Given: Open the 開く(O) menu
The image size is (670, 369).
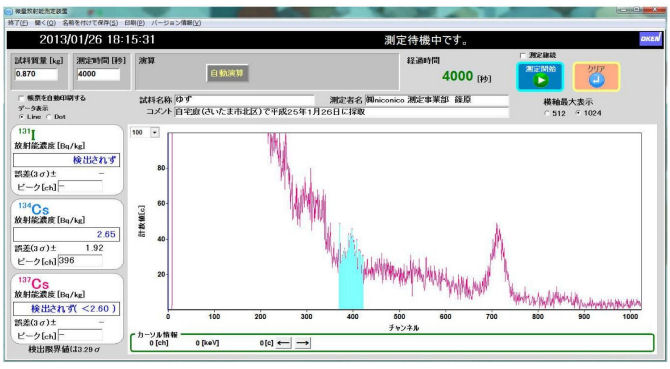Looking at the screenshot, I should point(45,23).
